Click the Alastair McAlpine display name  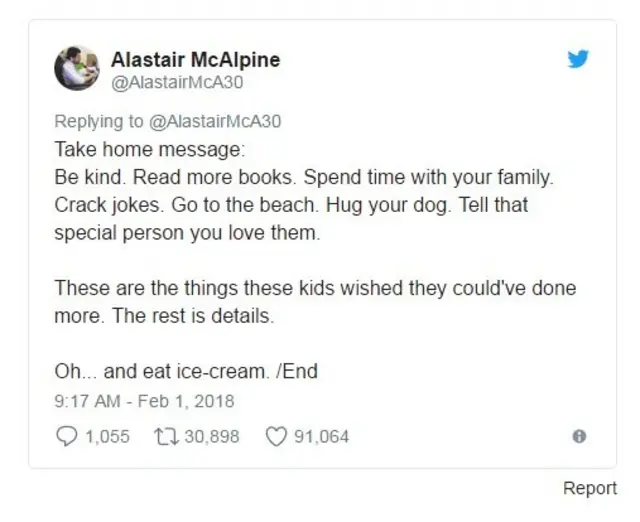coord(195,60)
